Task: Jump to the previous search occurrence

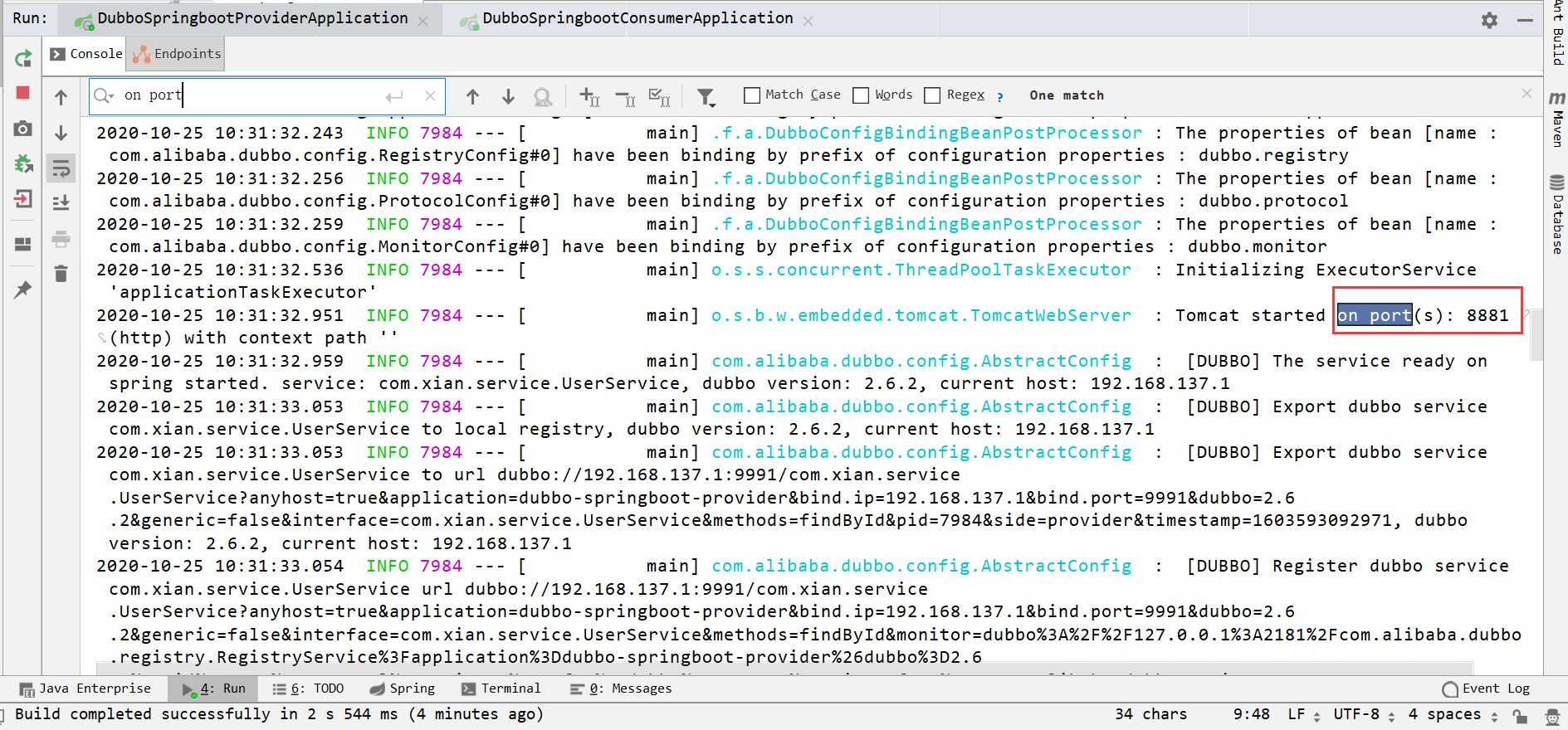Action: 473,97
